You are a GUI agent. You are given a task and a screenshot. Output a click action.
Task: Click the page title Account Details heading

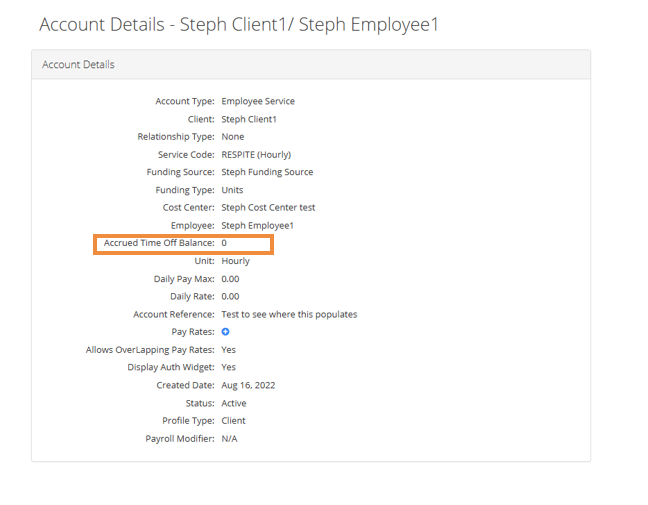238,24
